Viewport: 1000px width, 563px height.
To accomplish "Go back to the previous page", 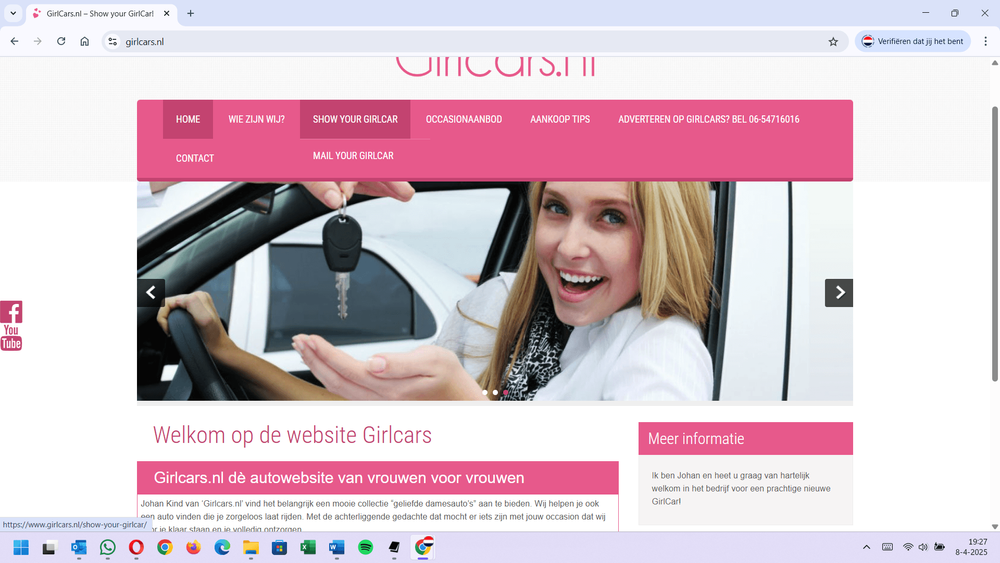I will pyautogui.click(x=15, y=41).
